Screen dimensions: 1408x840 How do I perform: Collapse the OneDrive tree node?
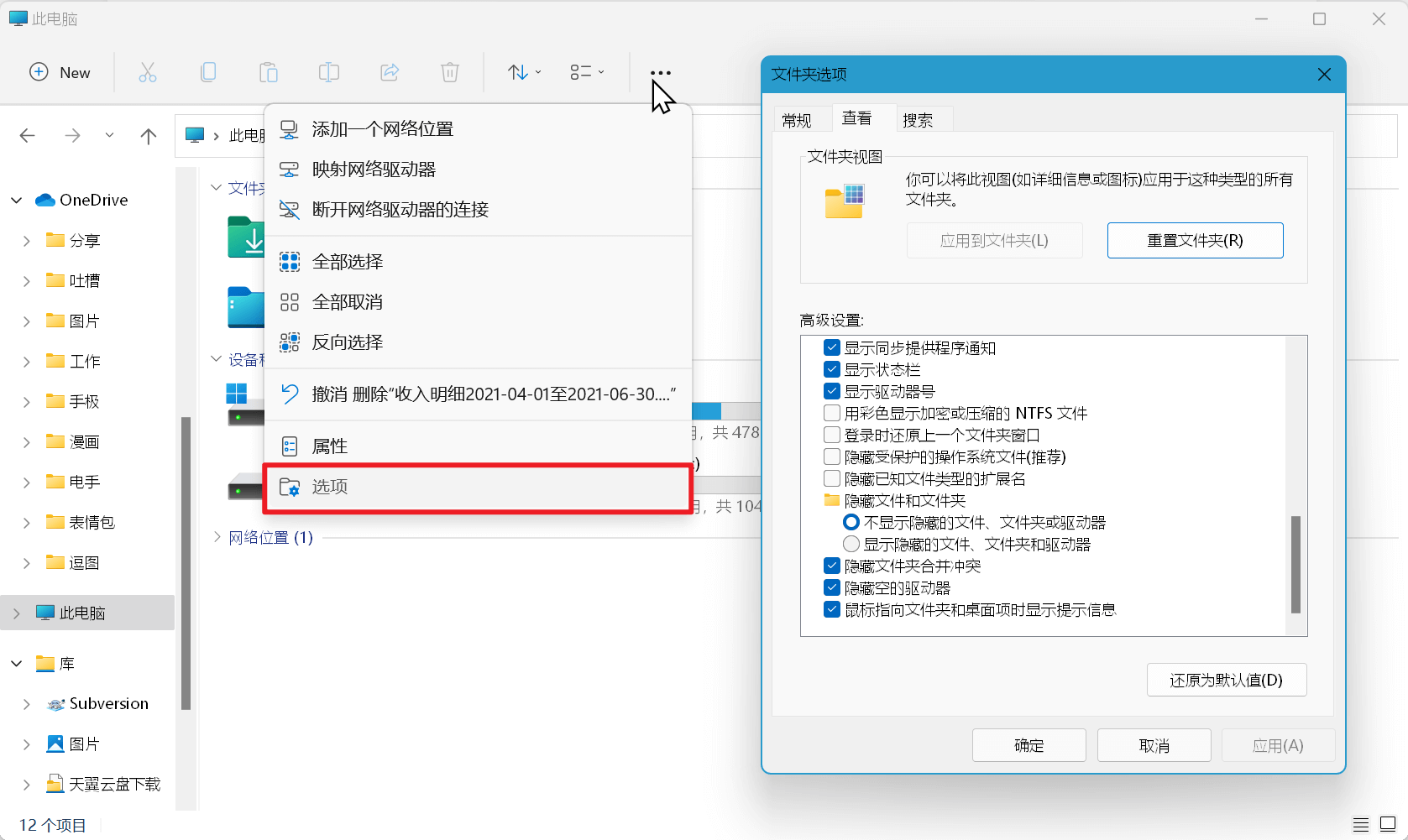coord(17,201)
